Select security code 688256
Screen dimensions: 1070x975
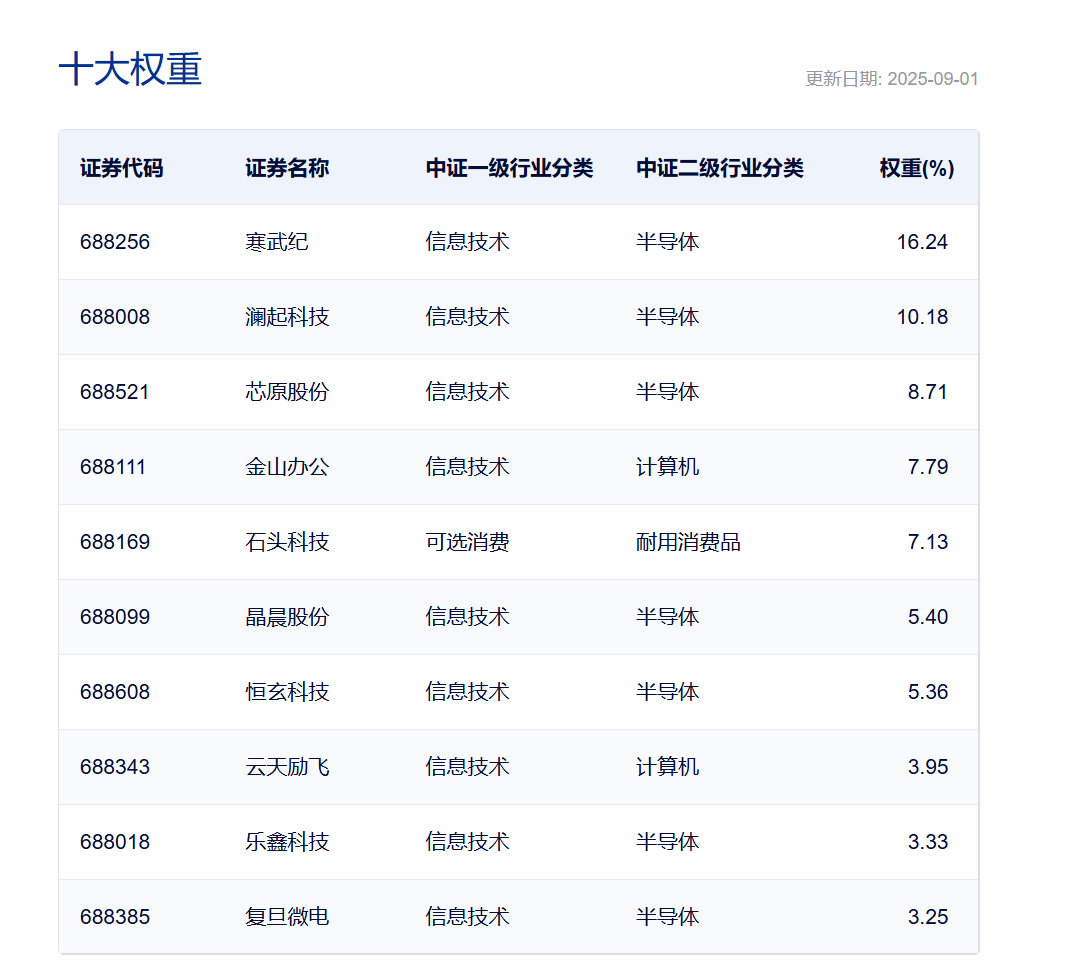(115, 242)
